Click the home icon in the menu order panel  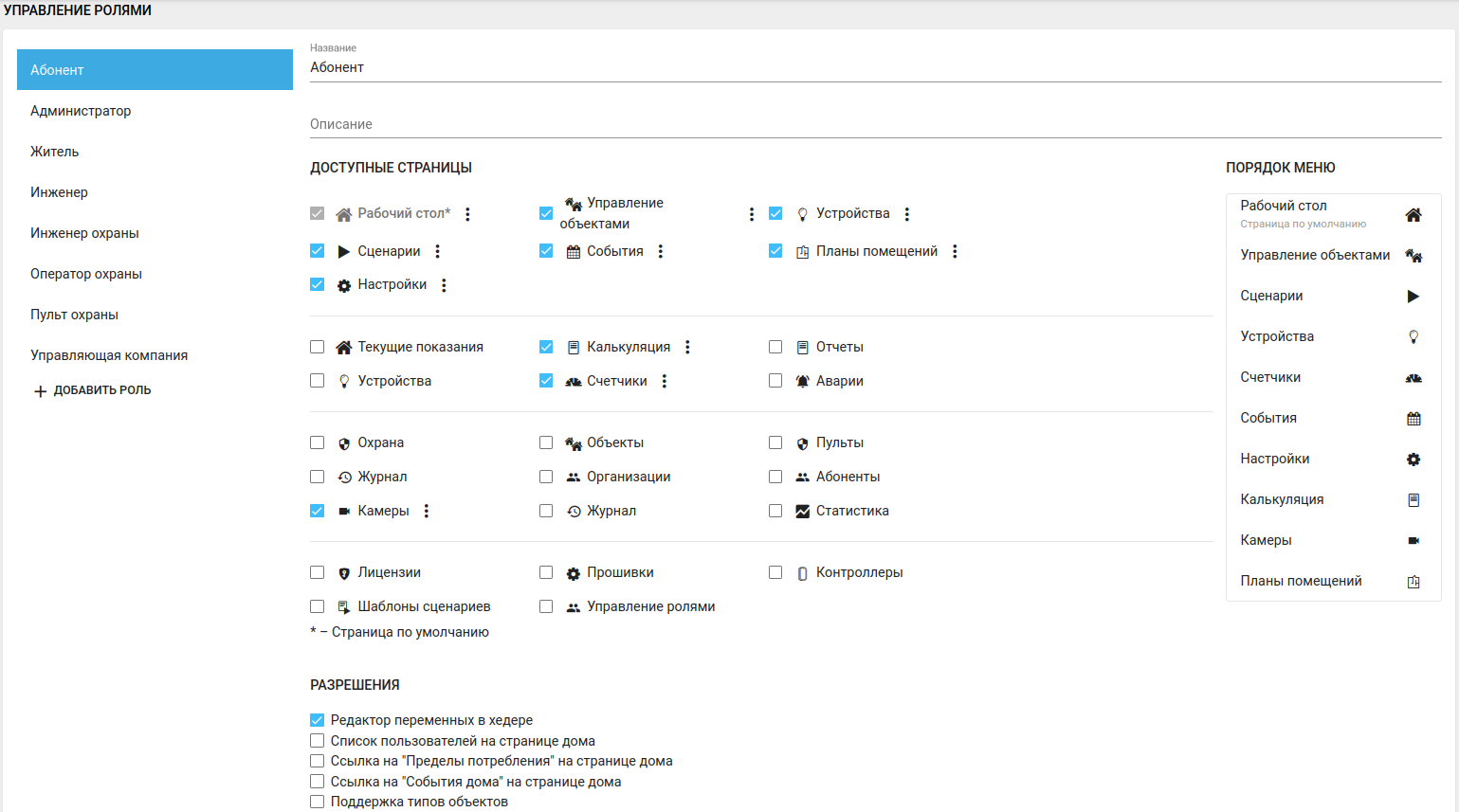(x=1413, y=215)
